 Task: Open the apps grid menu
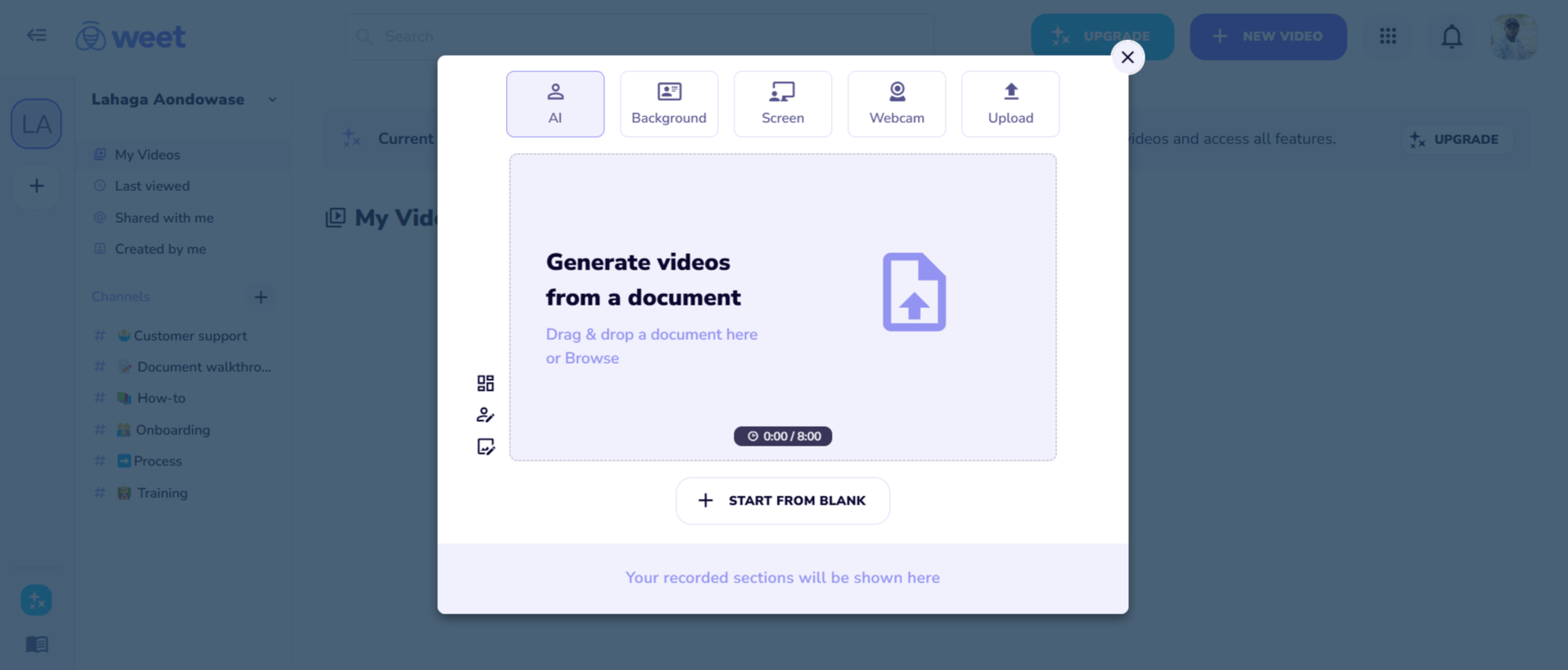pyautogui.click(x=1388, y=36)
